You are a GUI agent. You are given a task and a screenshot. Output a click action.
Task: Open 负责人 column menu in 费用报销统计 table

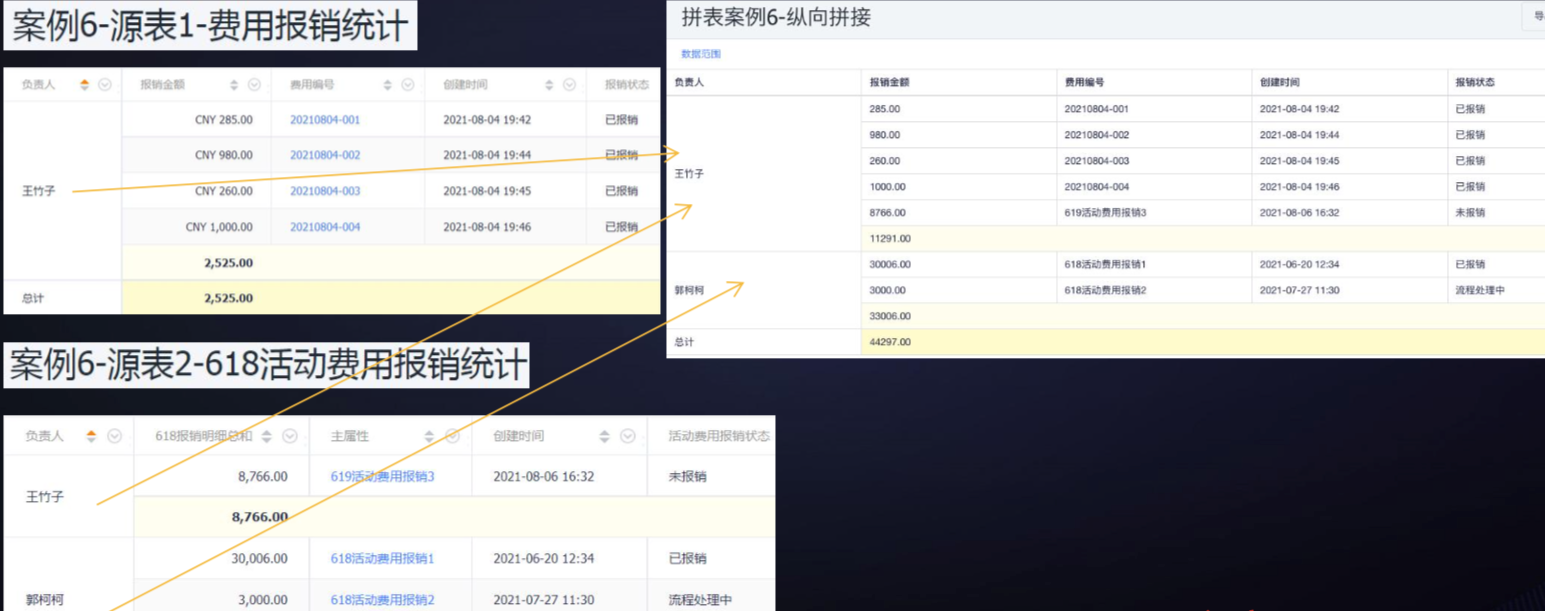[x=105, y=85]
